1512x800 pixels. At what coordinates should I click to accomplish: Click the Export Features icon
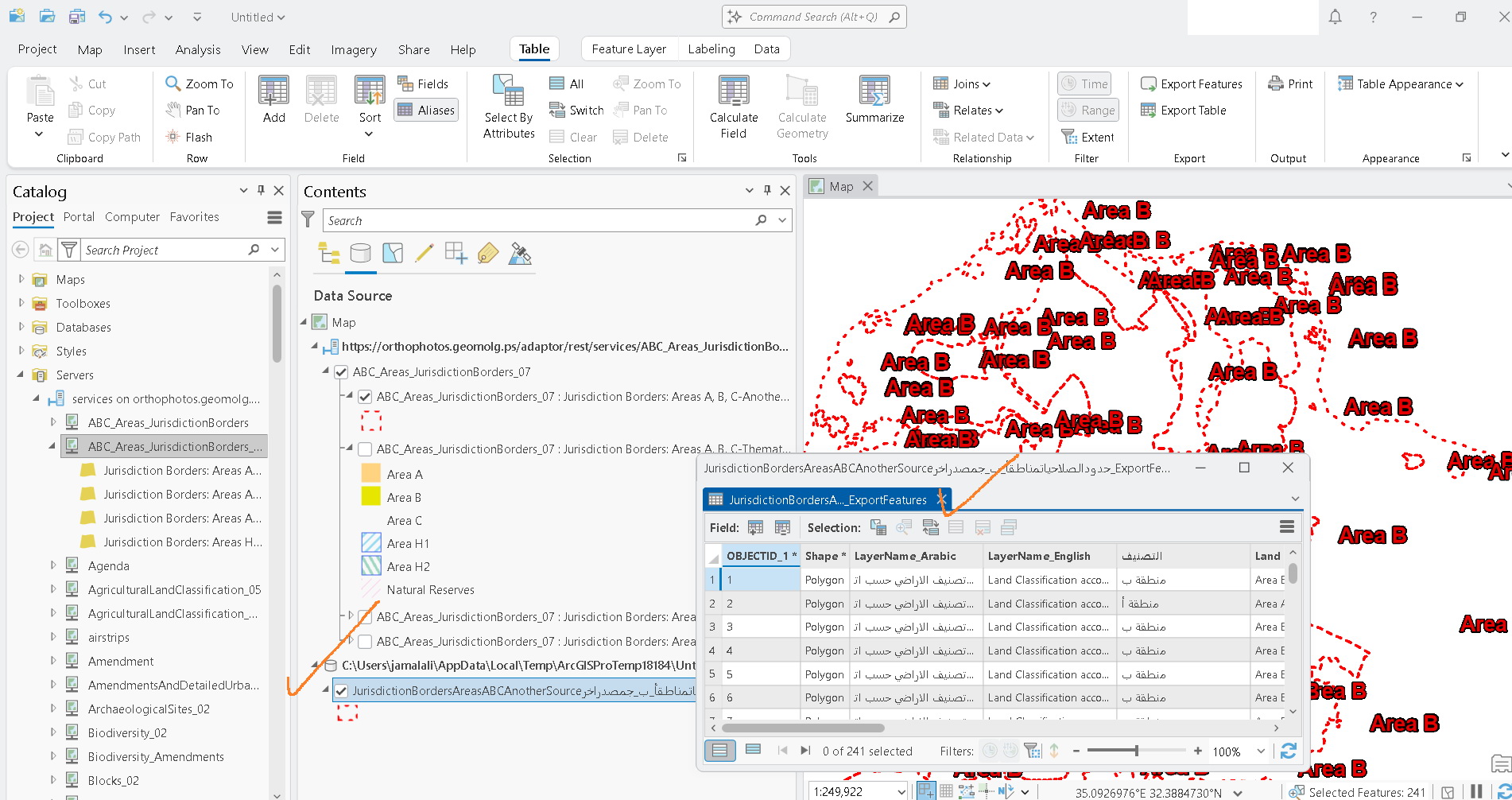1147,83
